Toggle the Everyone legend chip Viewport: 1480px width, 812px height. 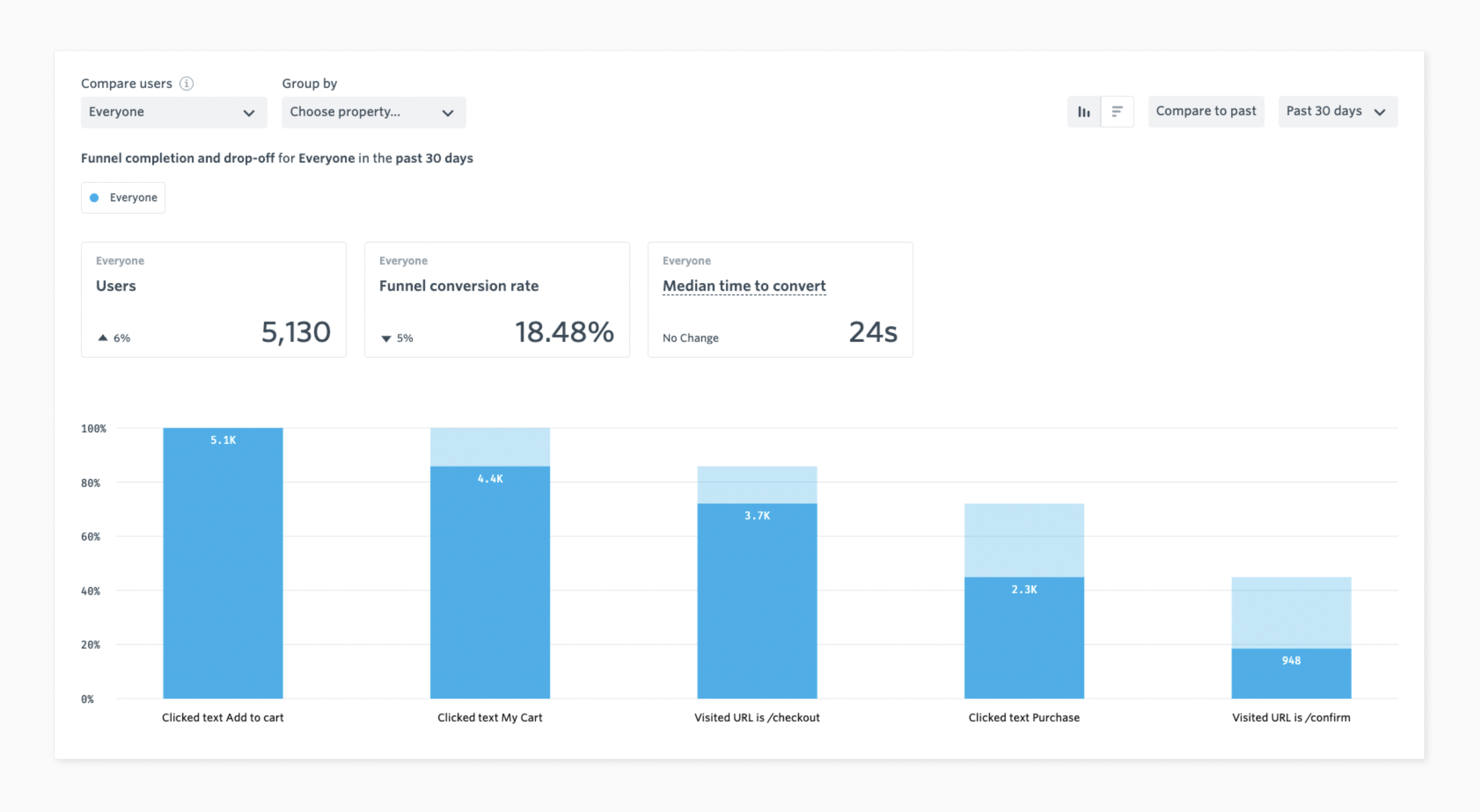(x=123, y=197)
